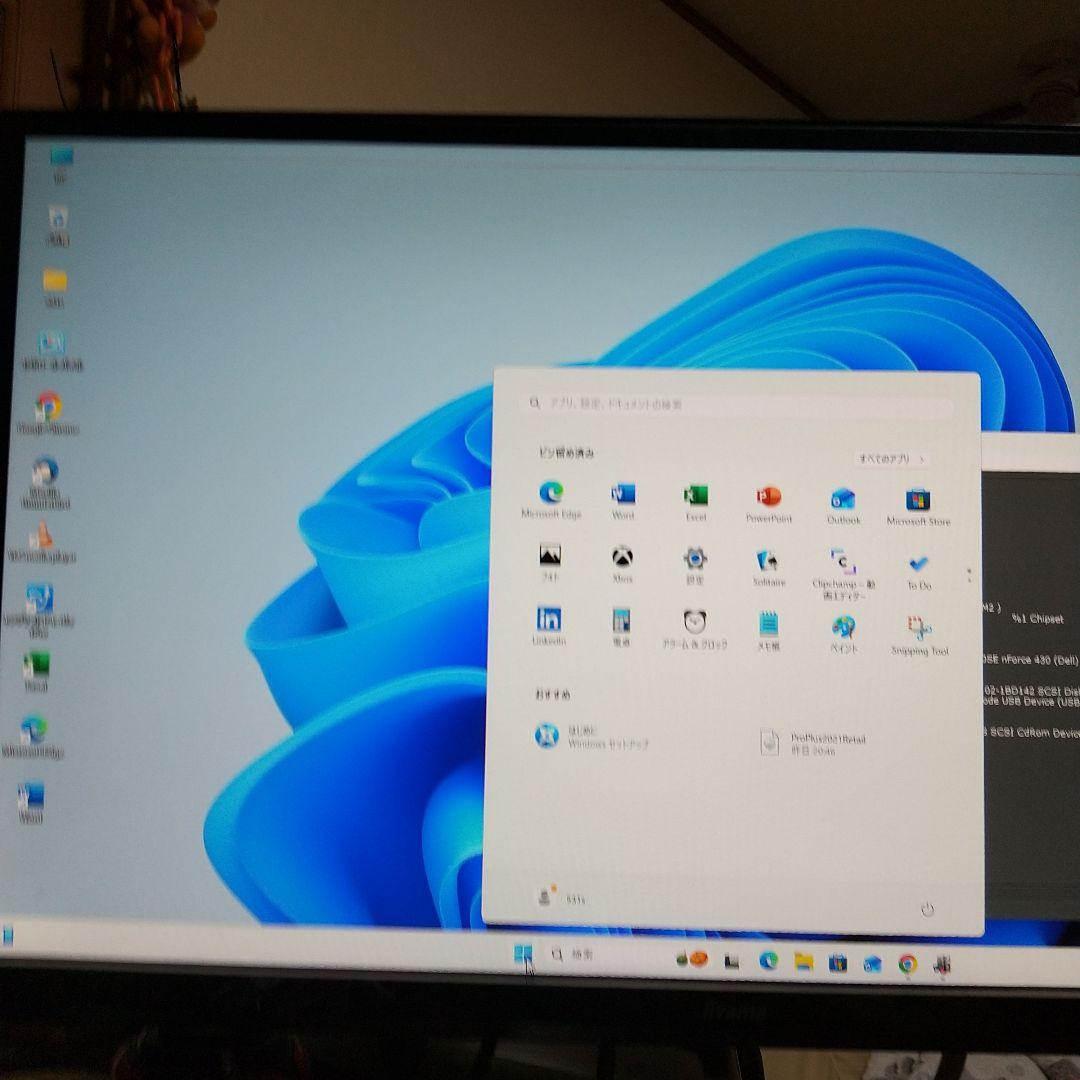1080x1080 pixels.
Task: Select the Mozilla Thunderbird desktop shortcut
Action: pos(45,483)
